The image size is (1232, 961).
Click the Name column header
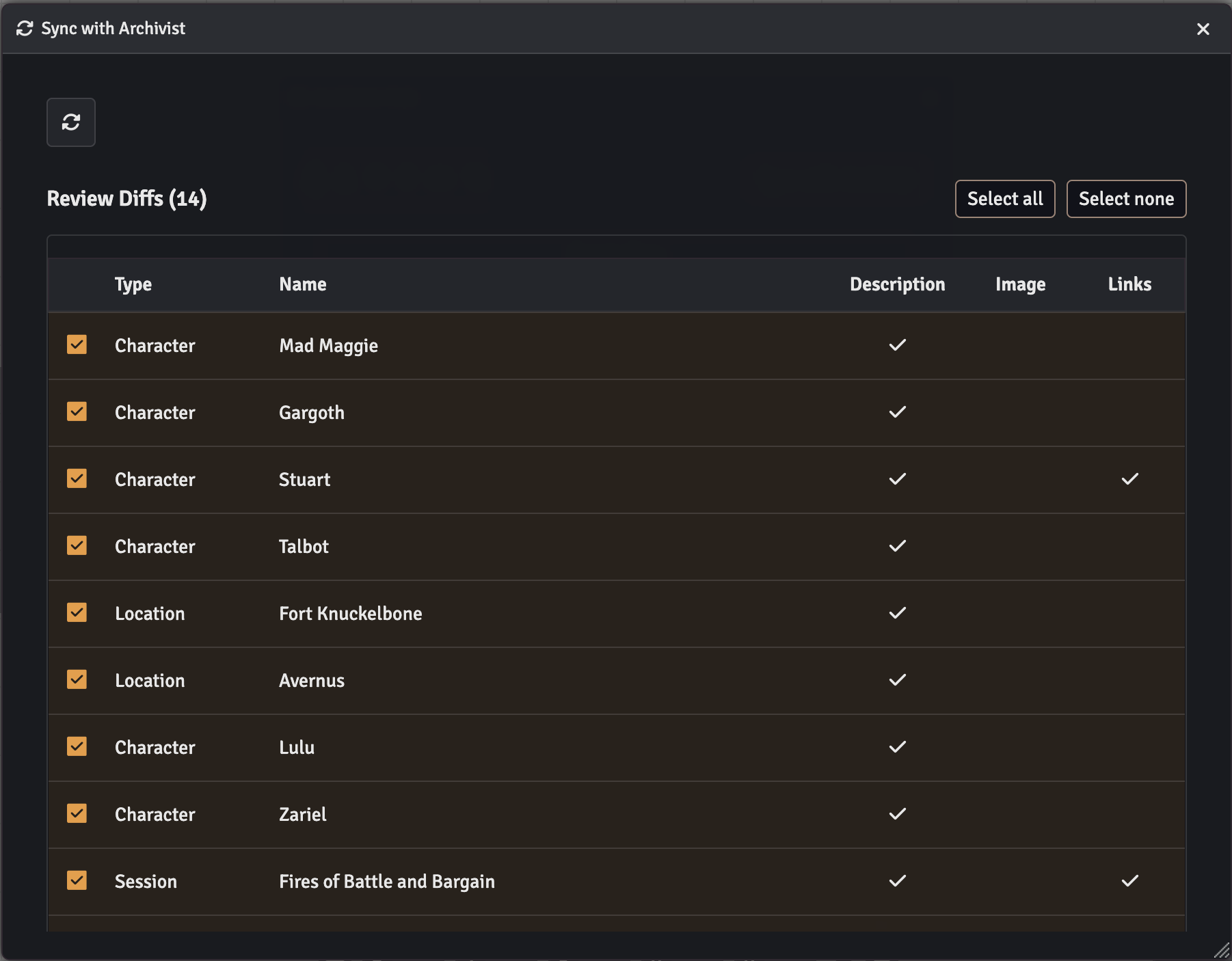tap(302, 284)
